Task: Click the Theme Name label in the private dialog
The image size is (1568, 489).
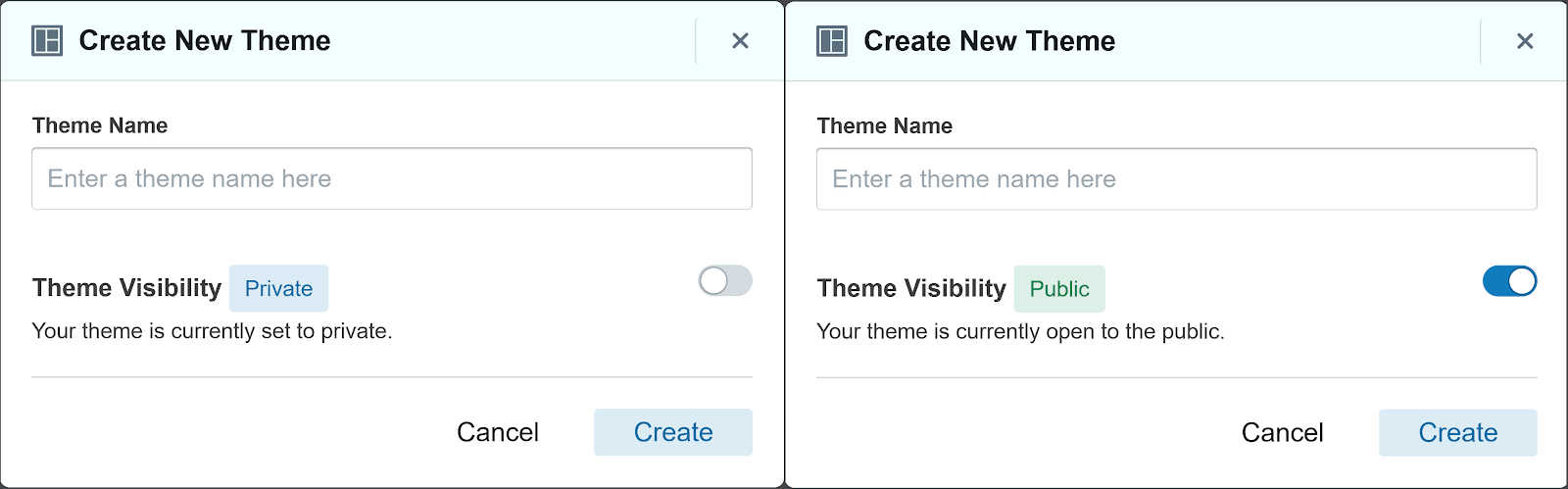Action: pos(100,125)
